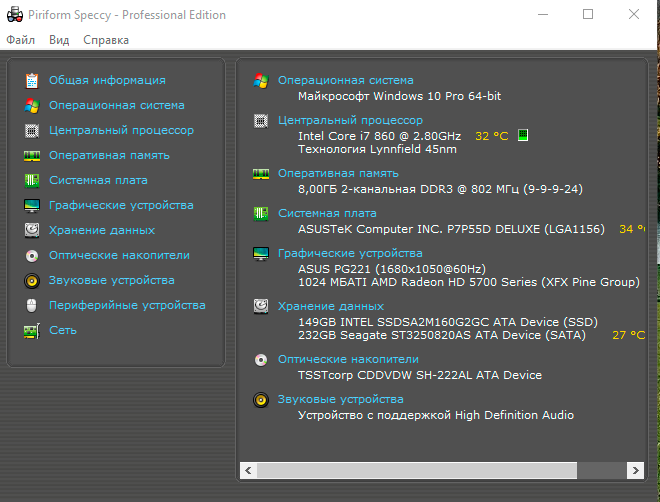660x502 pixels.
Task: Click Центральный процессор heading in summary
Action: (350, 120)
